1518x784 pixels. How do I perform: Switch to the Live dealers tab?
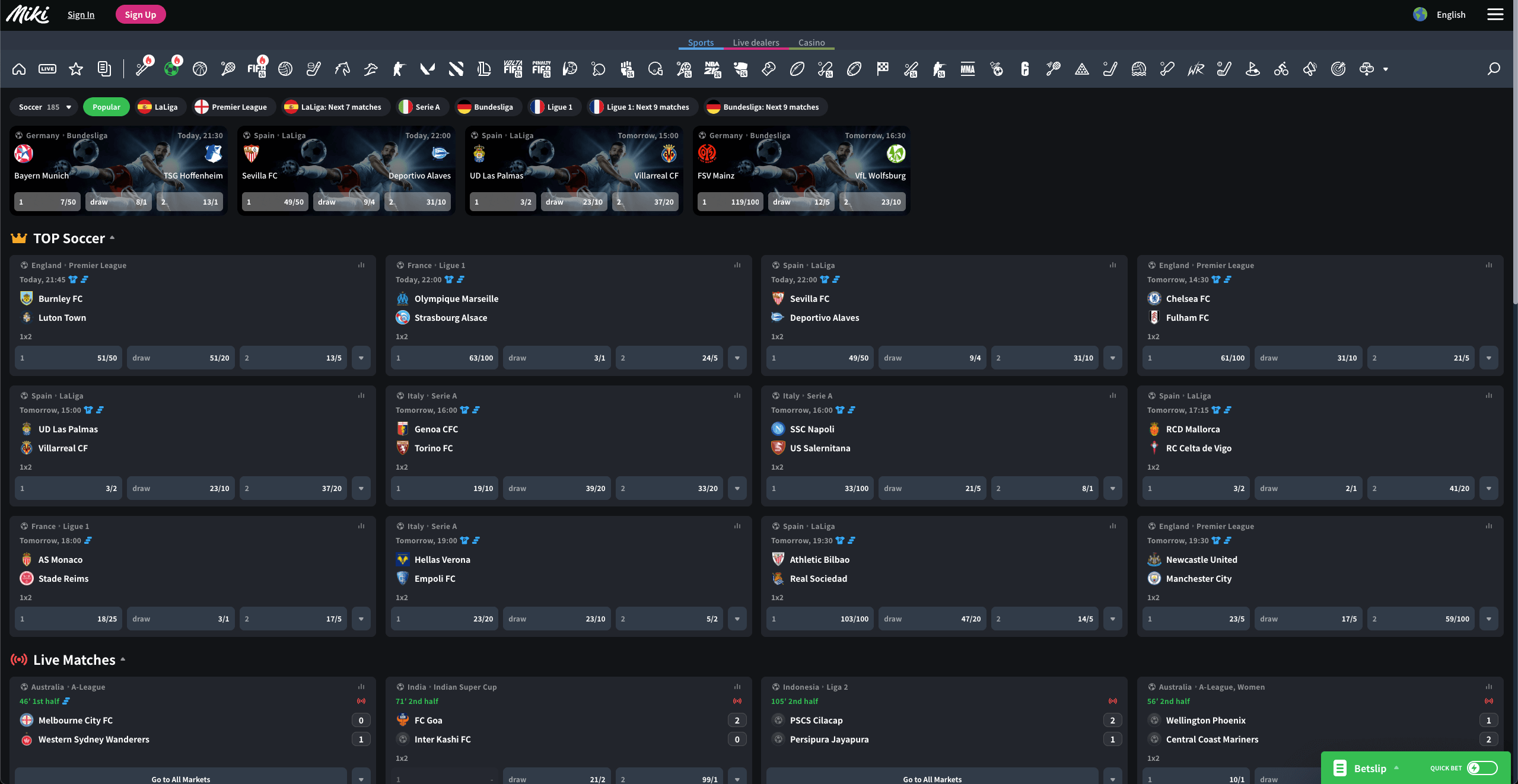pos(756,43)
